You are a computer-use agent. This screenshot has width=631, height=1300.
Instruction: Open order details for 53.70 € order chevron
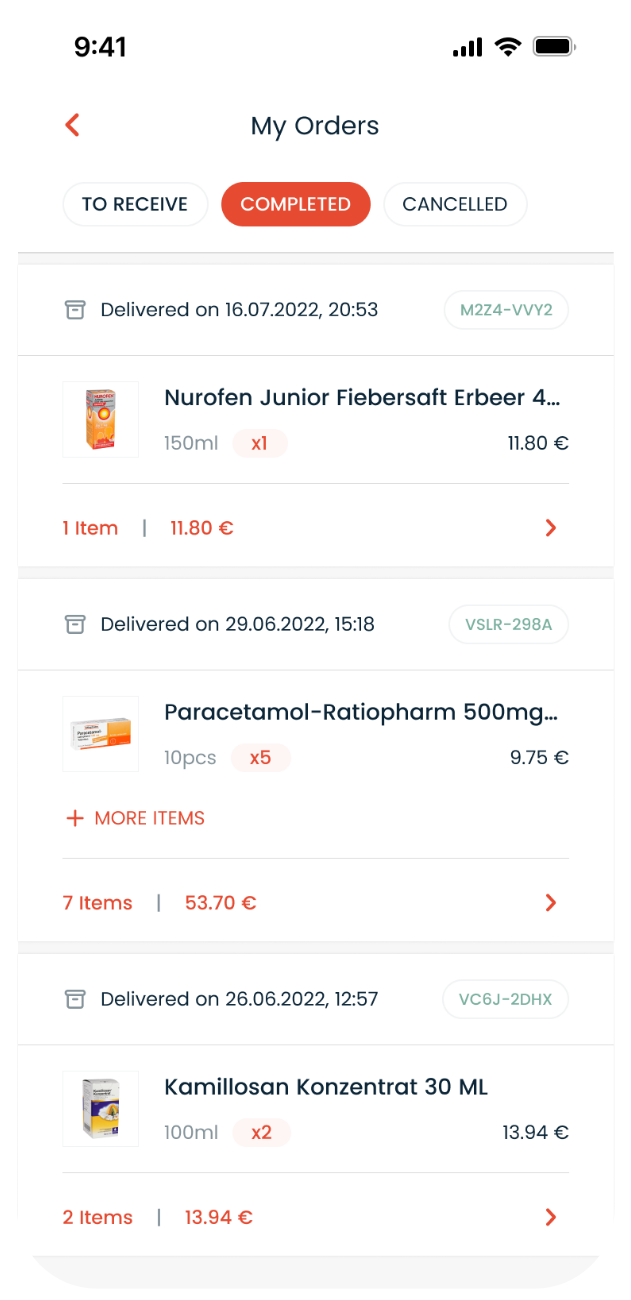(x=550, y=903)
